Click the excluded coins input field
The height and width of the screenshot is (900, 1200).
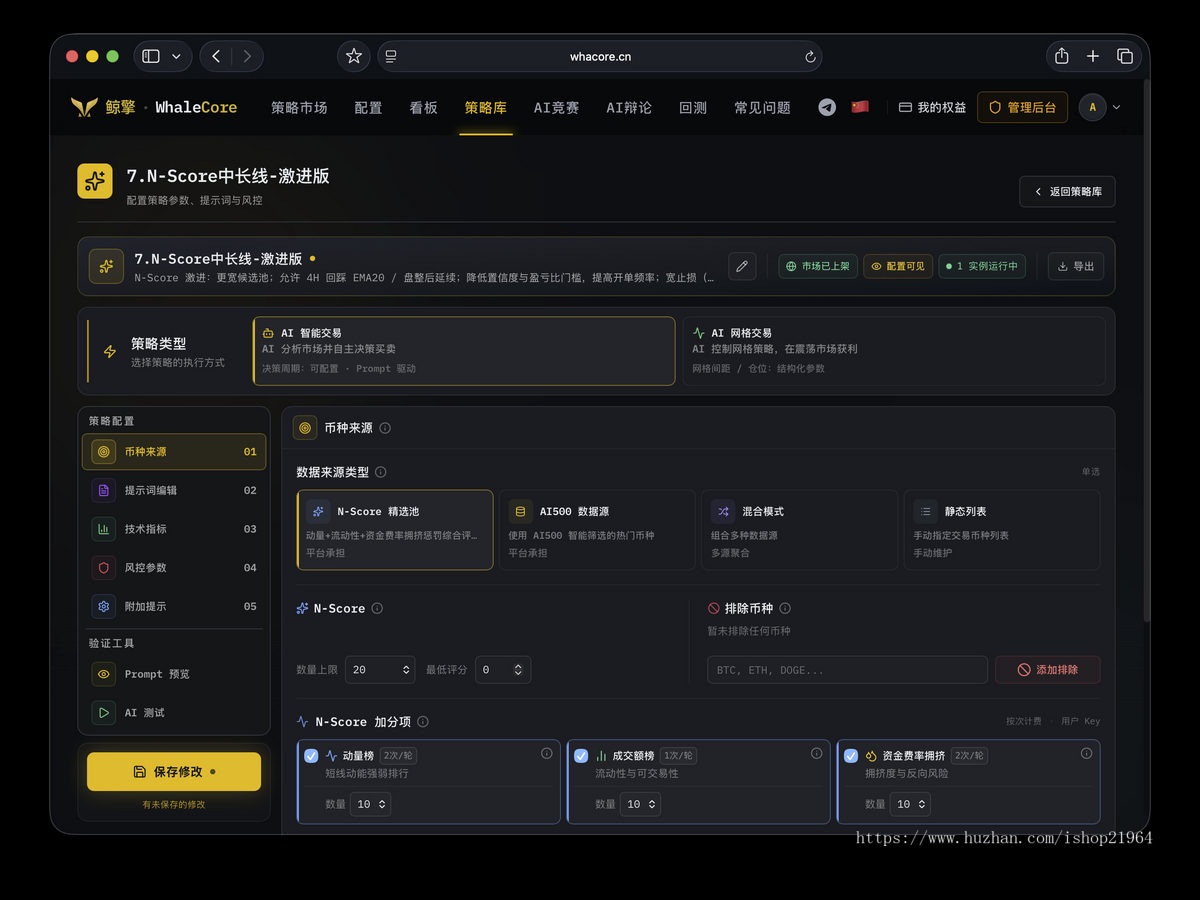click(847, 670)
